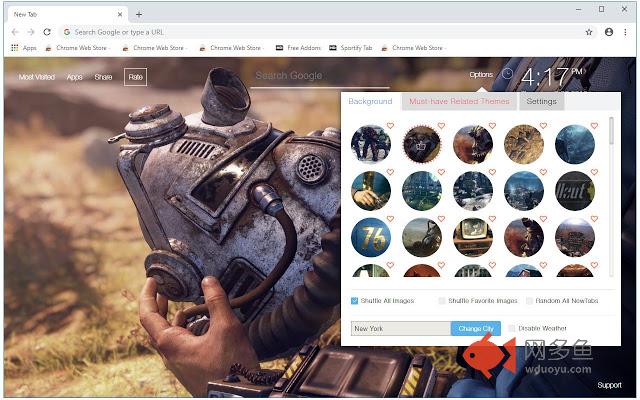The image size is (640, 400).
Task: Switch to Must-have Related Themes tab
Action: (x=459, y=101)
